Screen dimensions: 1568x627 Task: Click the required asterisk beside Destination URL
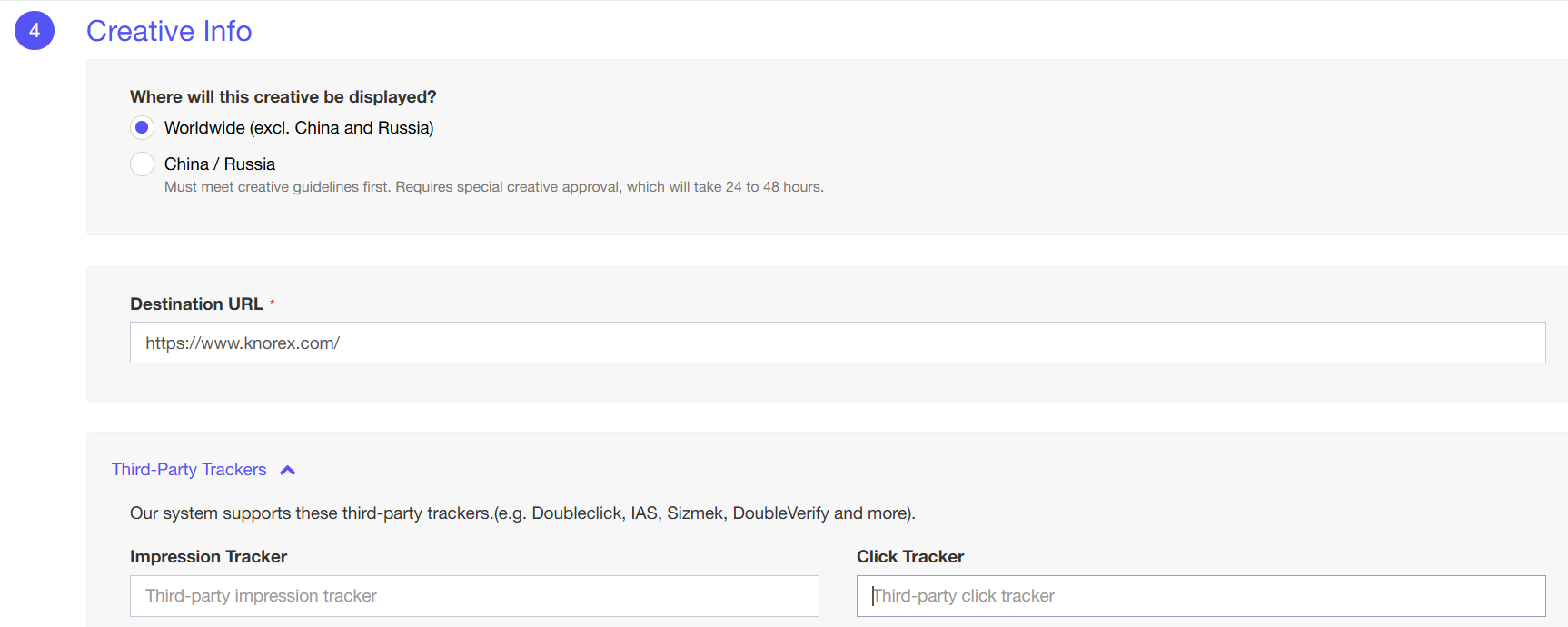[273, 302]
